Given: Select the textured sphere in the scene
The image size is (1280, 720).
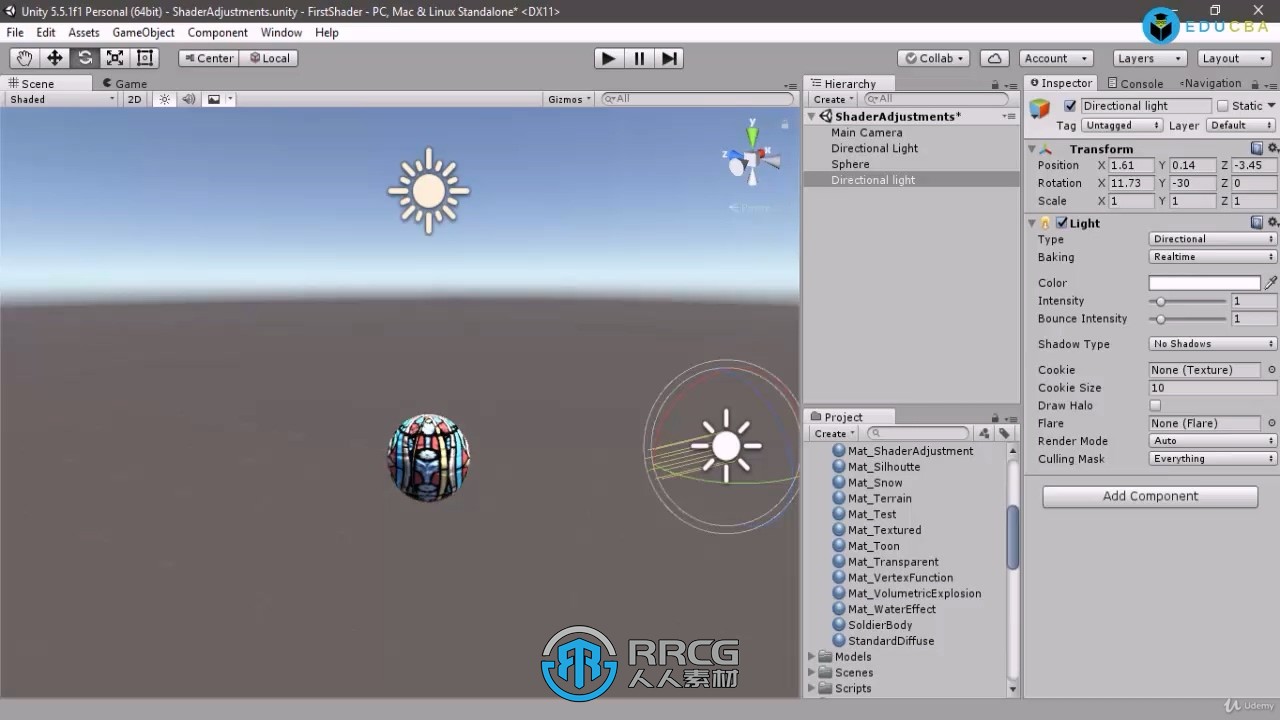Looking at the screenshot, I should click(429, 457).
